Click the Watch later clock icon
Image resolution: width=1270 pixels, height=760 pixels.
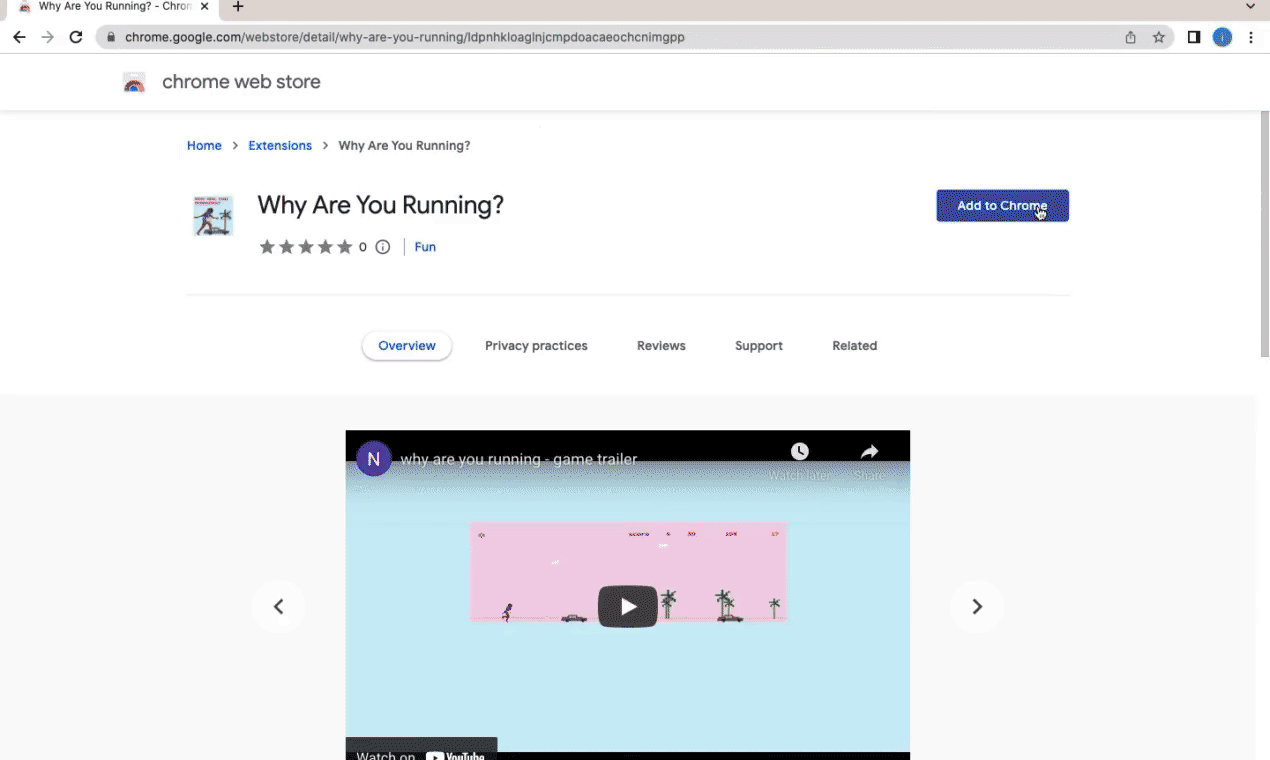point(800,452)
